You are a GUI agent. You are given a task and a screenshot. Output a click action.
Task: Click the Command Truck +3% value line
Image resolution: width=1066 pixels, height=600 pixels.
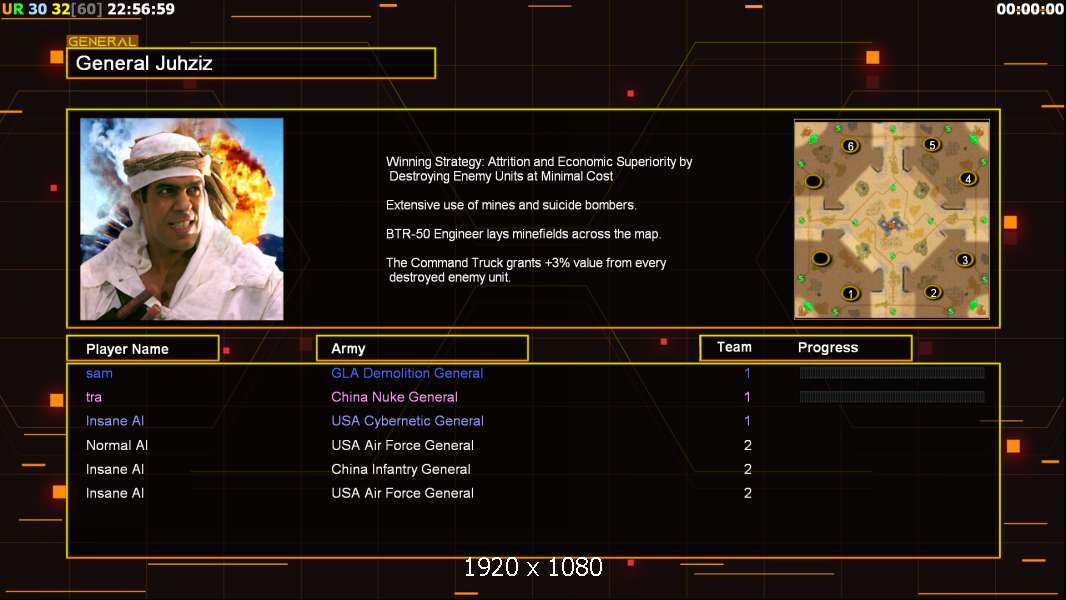pos(526,270)
